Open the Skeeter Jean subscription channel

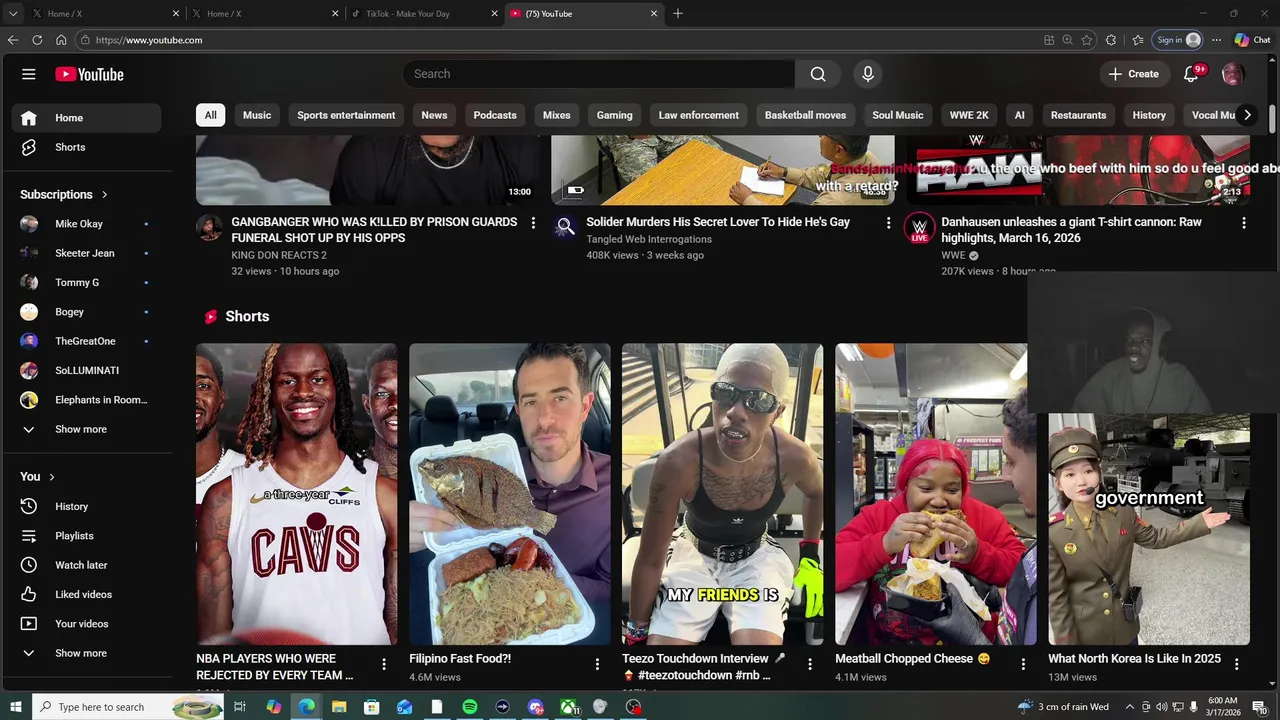(86, 253)
